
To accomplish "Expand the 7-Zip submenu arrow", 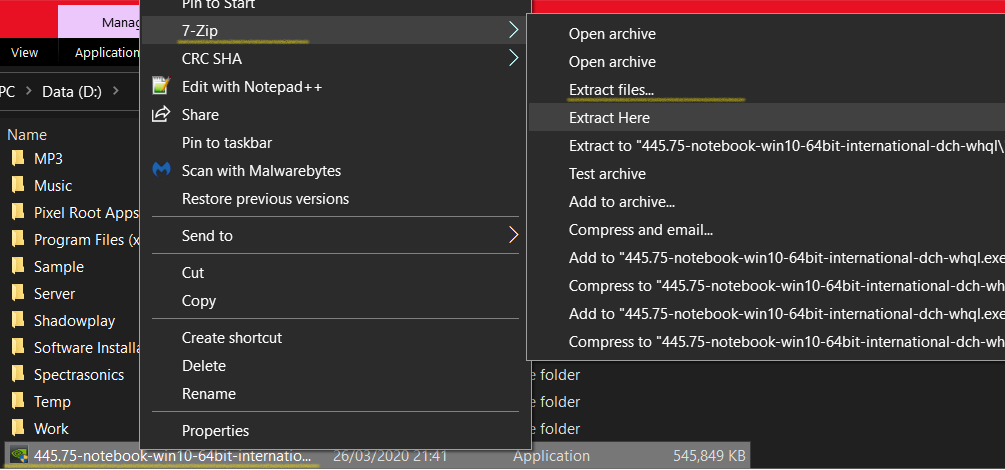I will point(513,30).
